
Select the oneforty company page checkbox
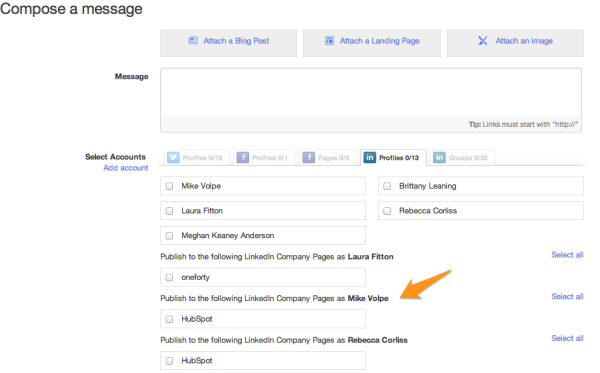click(x=169, y=278)
